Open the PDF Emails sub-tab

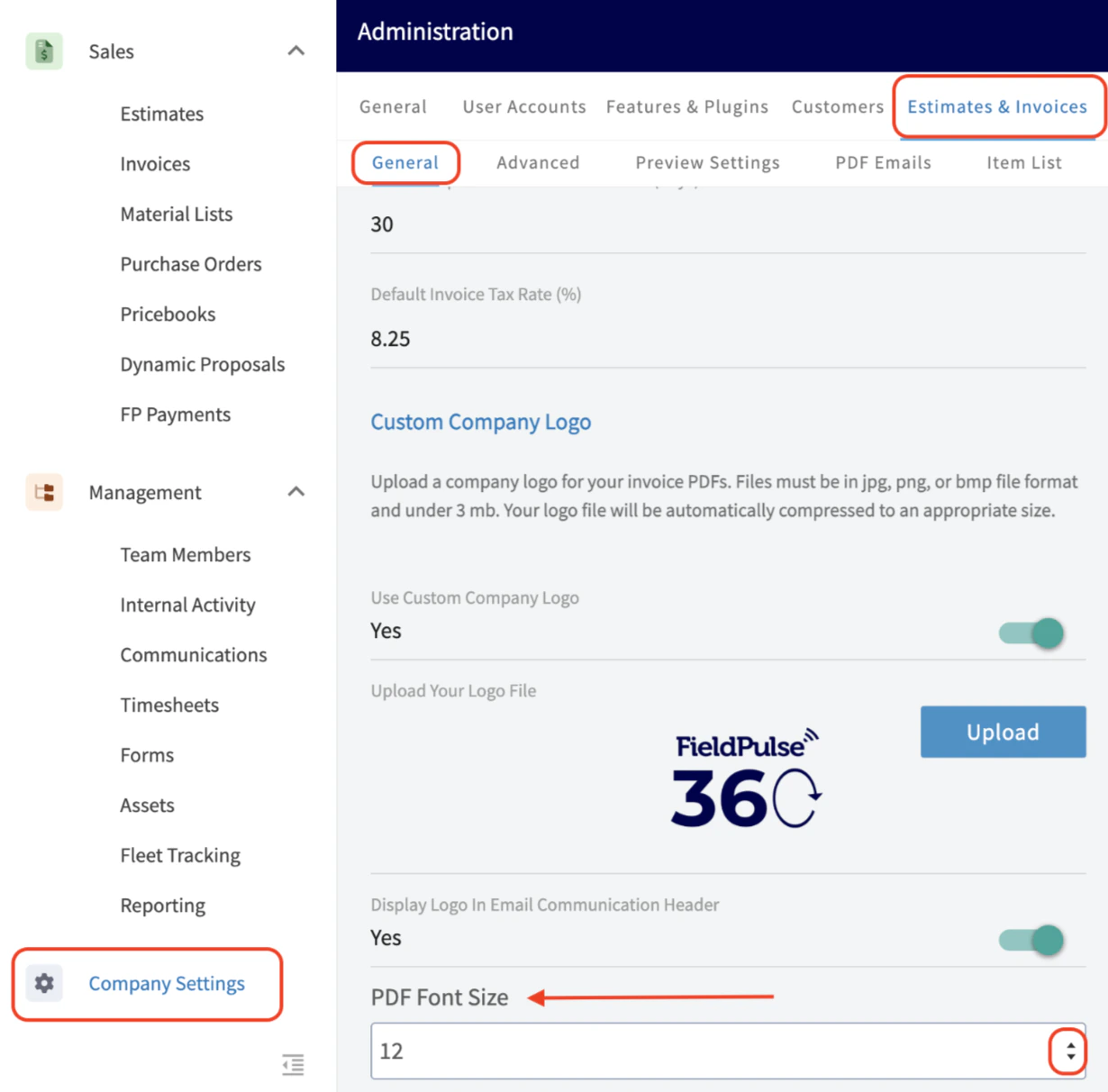tap(883, 162)
